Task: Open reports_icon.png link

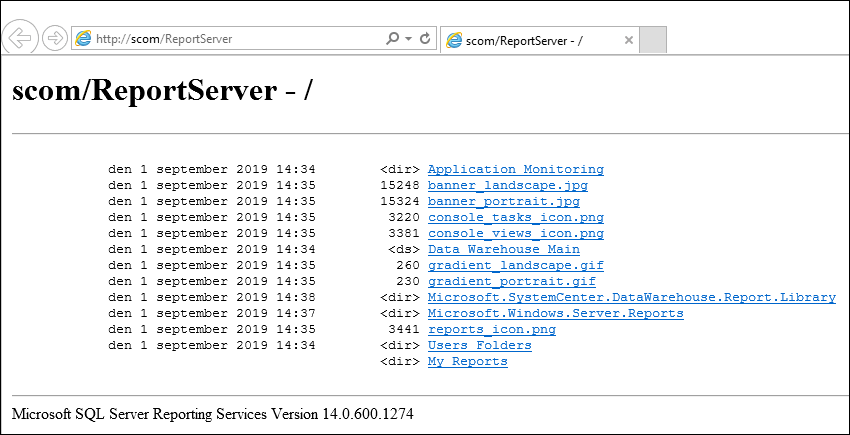Action: pos(492,329)
